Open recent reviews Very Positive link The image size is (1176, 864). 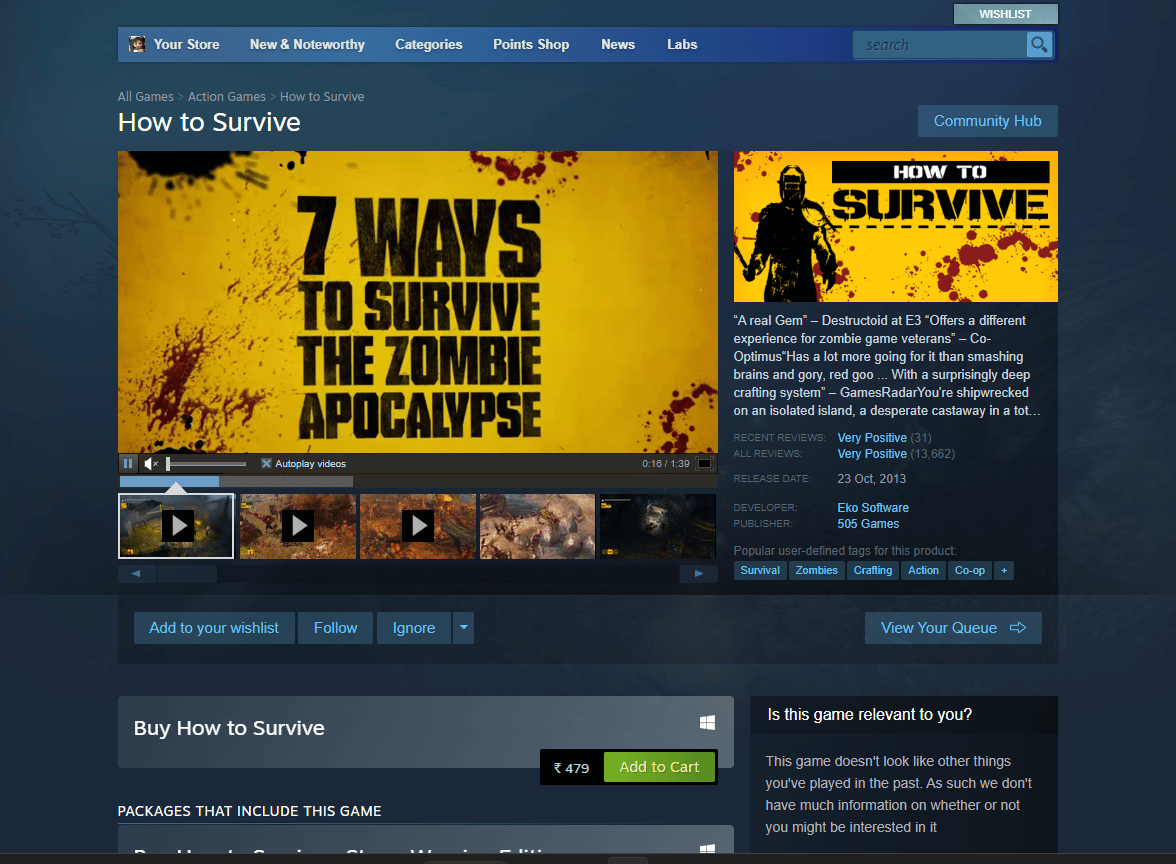(872, 438)
